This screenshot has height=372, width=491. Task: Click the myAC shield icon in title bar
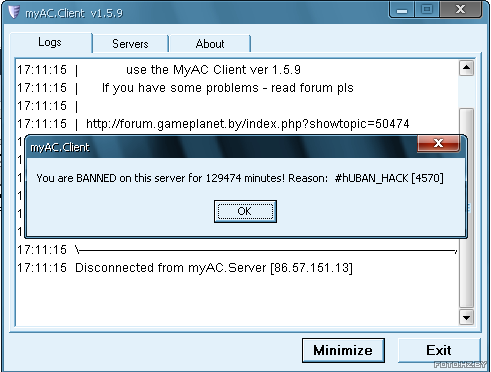14,12
